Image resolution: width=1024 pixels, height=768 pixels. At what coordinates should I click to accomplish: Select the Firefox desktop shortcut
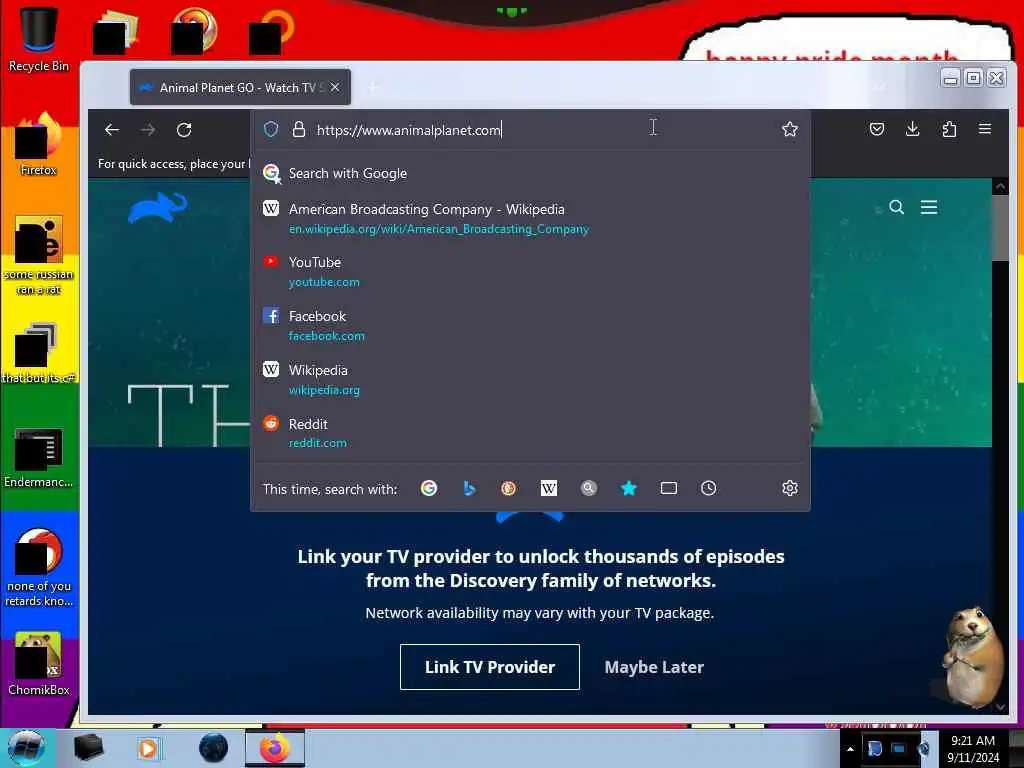pos(39,144)
